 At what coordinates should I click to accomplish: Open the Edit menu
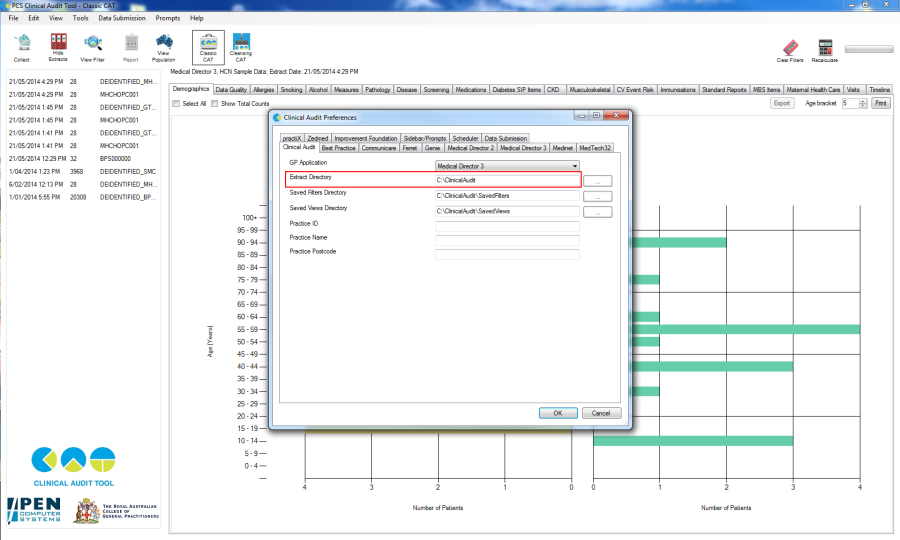coord(34,18)
